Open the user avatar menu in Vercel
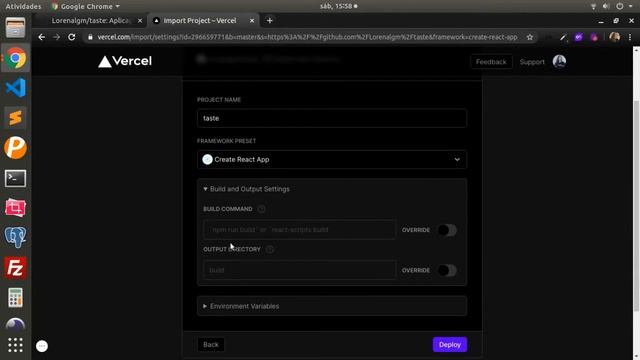Image resolution: width=640 pixels, height=360 pixels. point(559,62)
